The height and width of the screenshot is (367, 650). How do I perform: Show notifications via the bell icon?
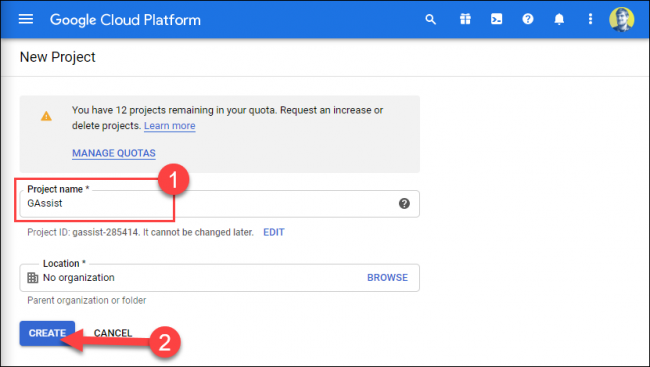point(559,19)
